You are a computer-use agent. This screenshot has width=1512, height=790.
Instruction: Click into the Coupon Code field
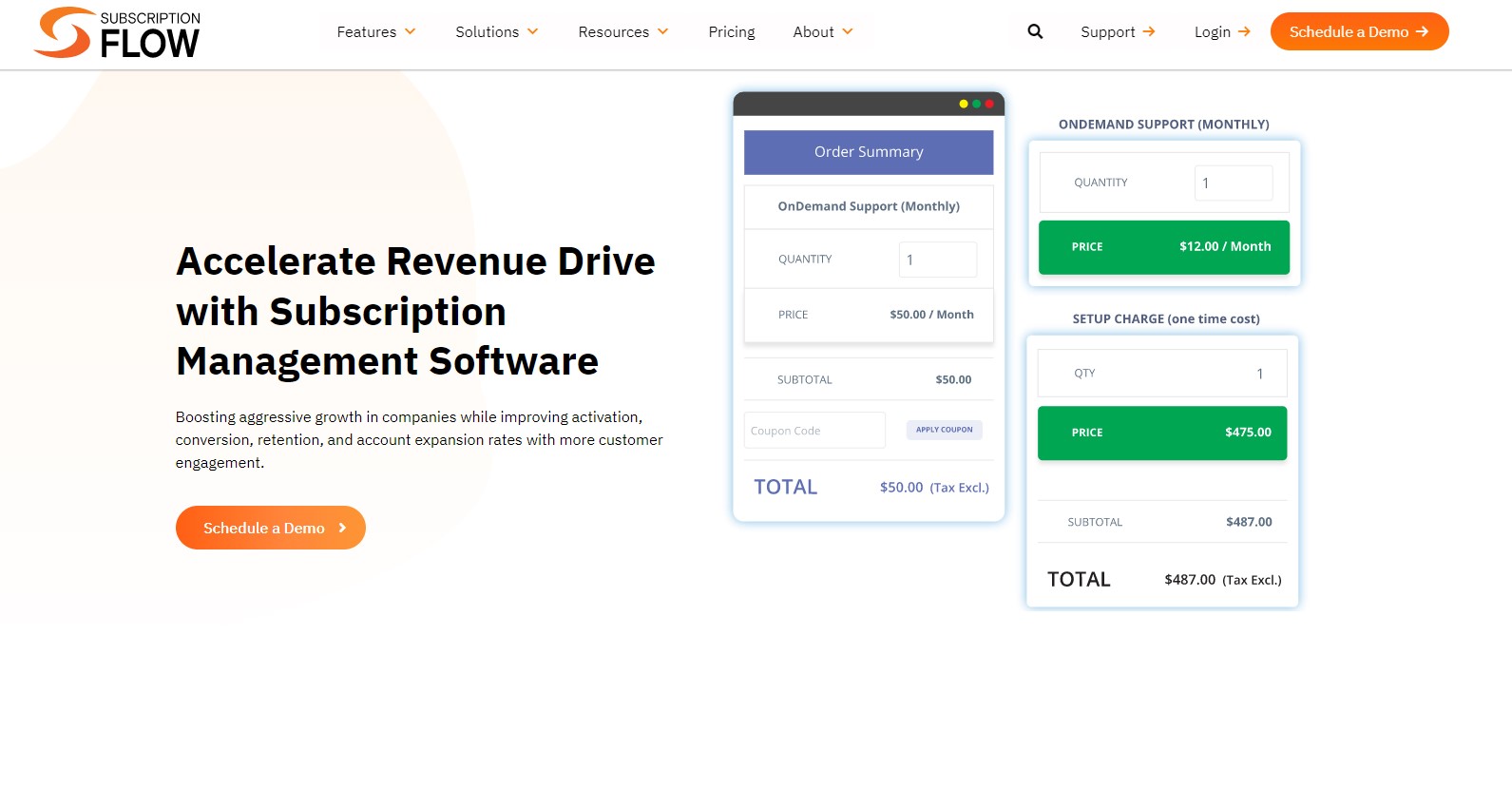click(x=814, y=431)
